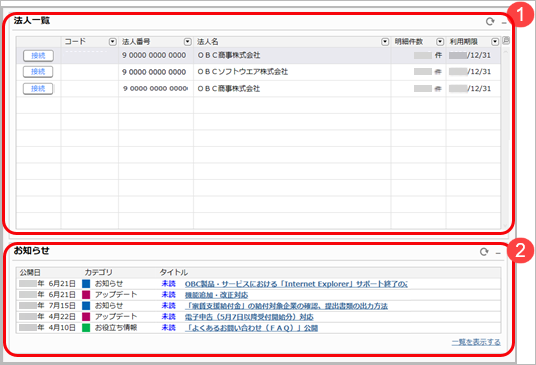The width and height of the screenshot is (536, 365).
Task: Refresh the お知らせ panel
Action: point(484,252)
